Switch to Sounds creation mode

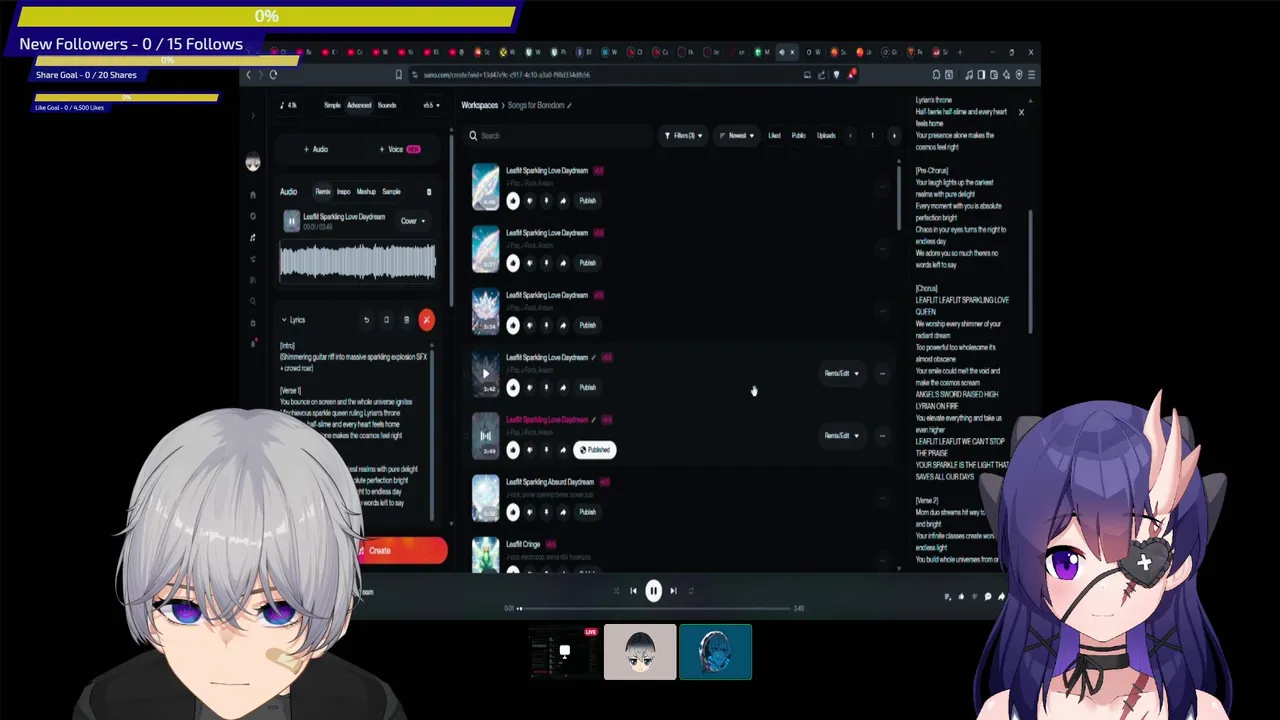pyautogui.click(x=387, y=105)
